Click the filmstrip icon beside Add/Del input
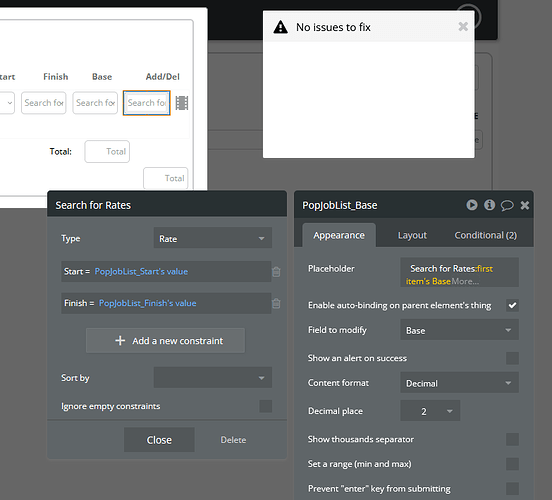 click(x=182, y=103)
